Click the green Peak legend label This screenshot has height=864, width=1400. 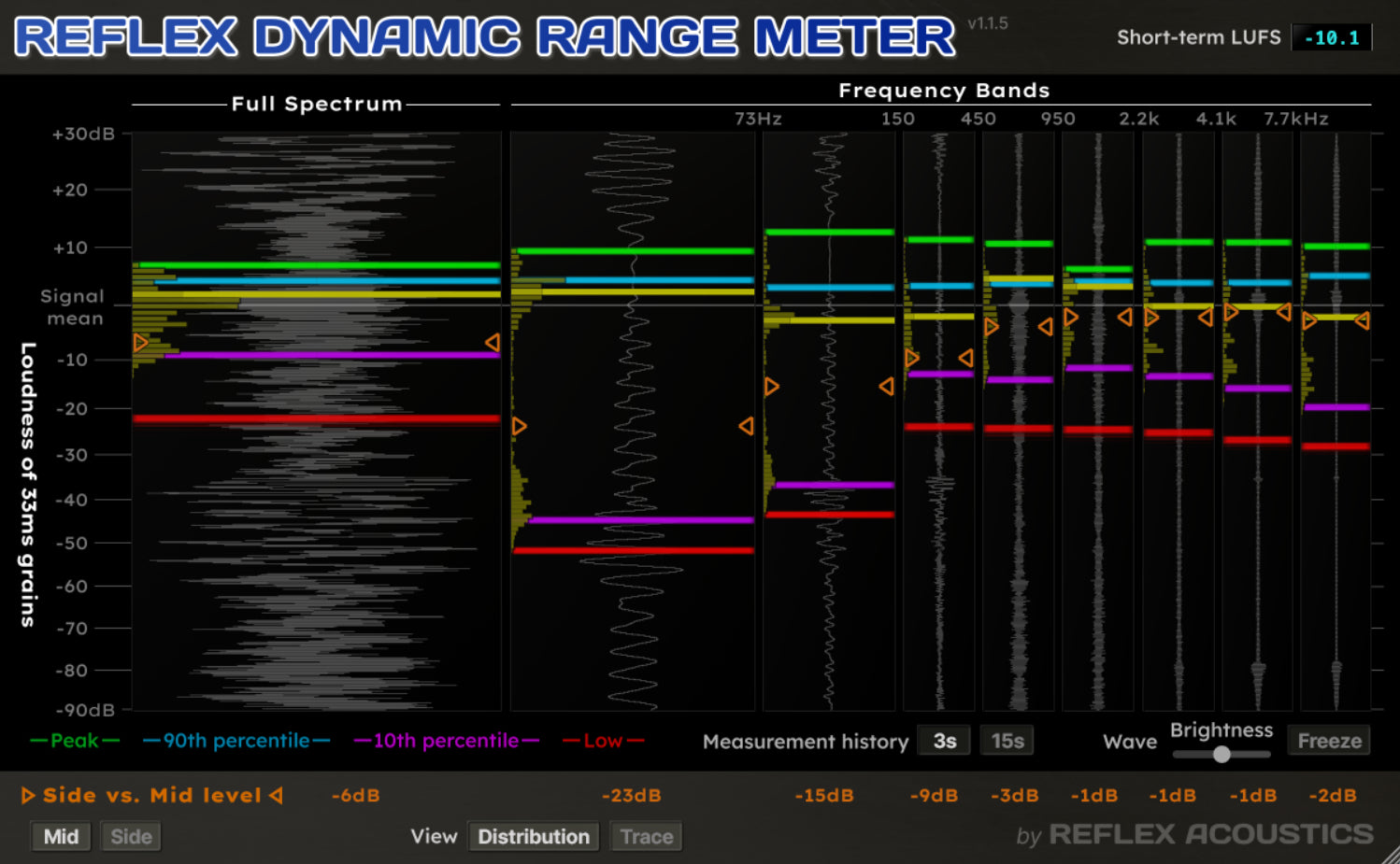[75, 741]
